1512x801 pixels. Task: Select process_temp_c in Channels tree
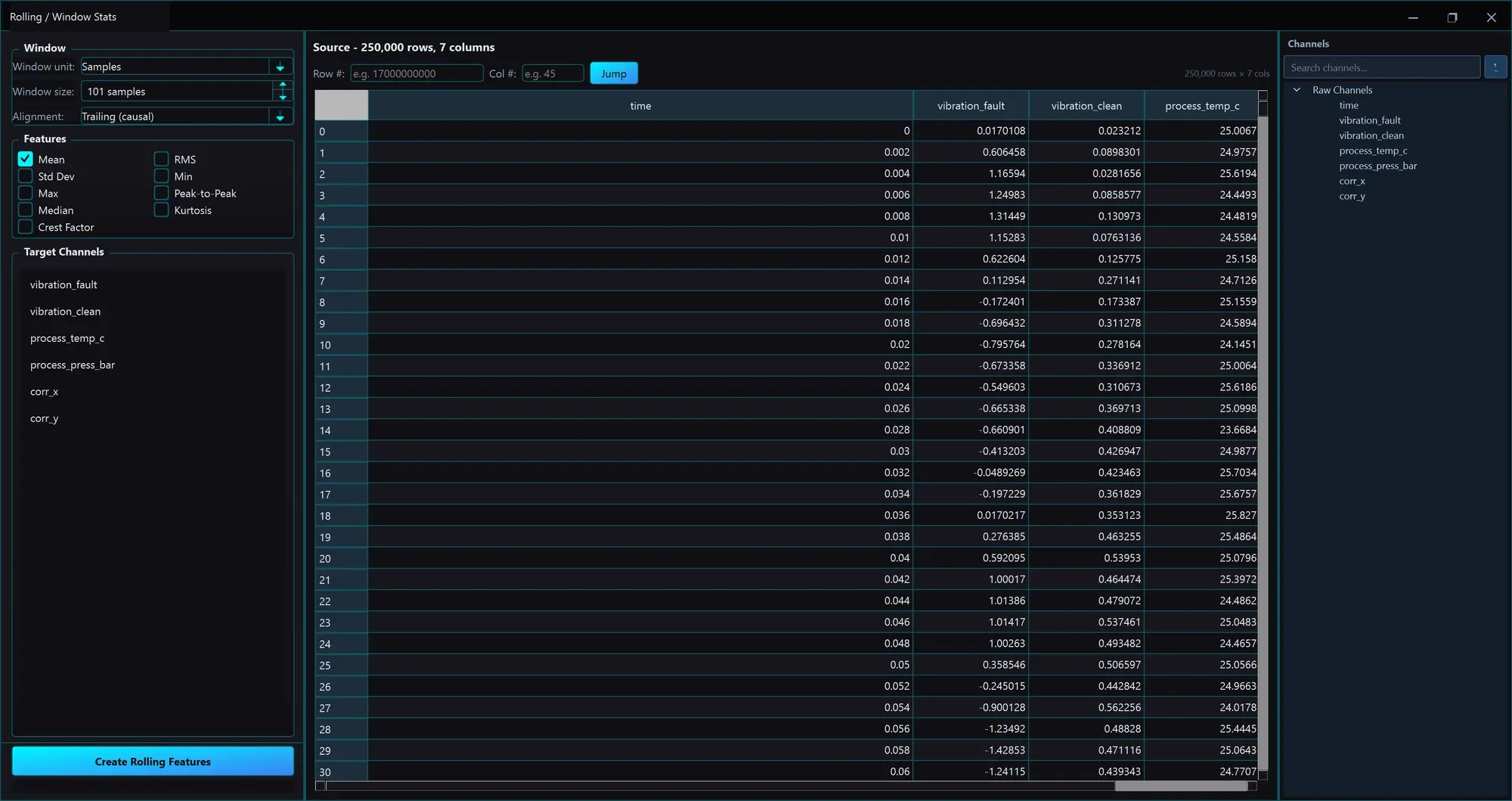pos(1373,151)
